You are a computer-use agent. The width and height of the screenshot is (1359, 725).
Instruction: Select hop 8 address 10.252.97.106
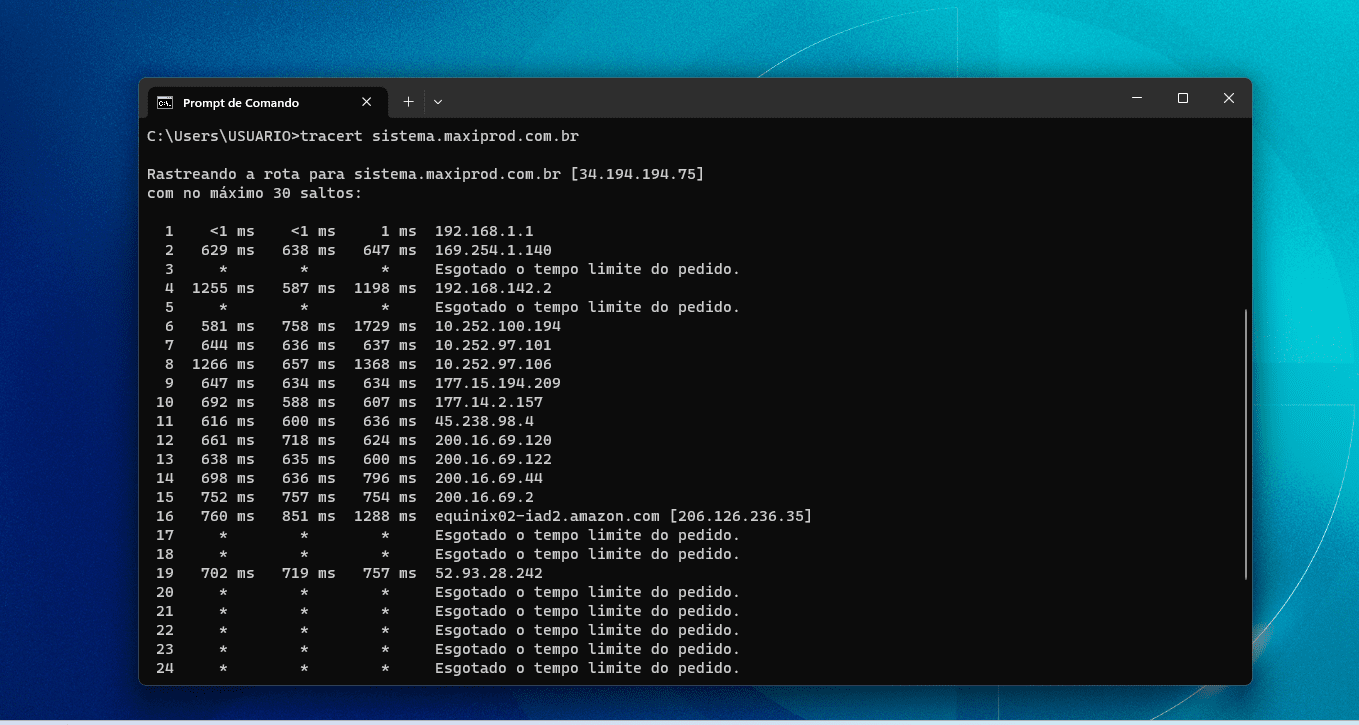pos(493,364)
